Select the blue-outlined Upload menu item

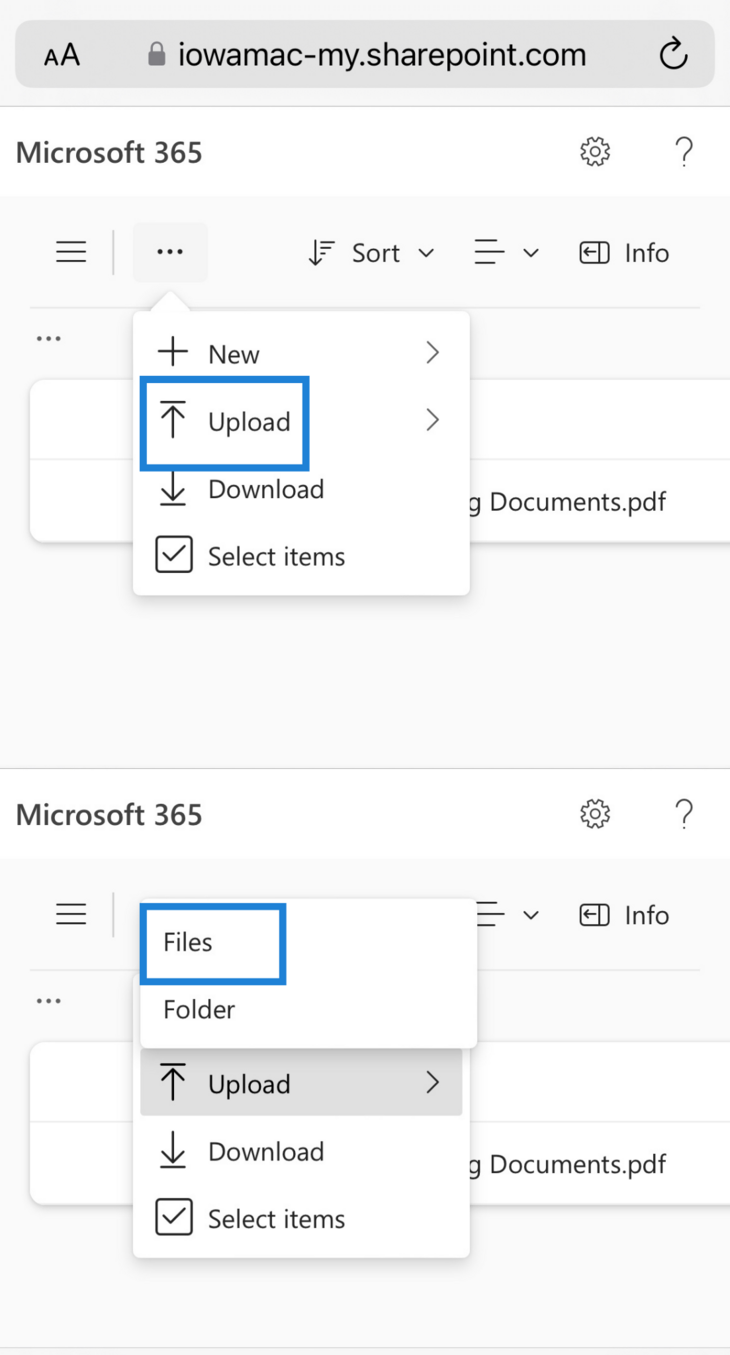point(226,422)
